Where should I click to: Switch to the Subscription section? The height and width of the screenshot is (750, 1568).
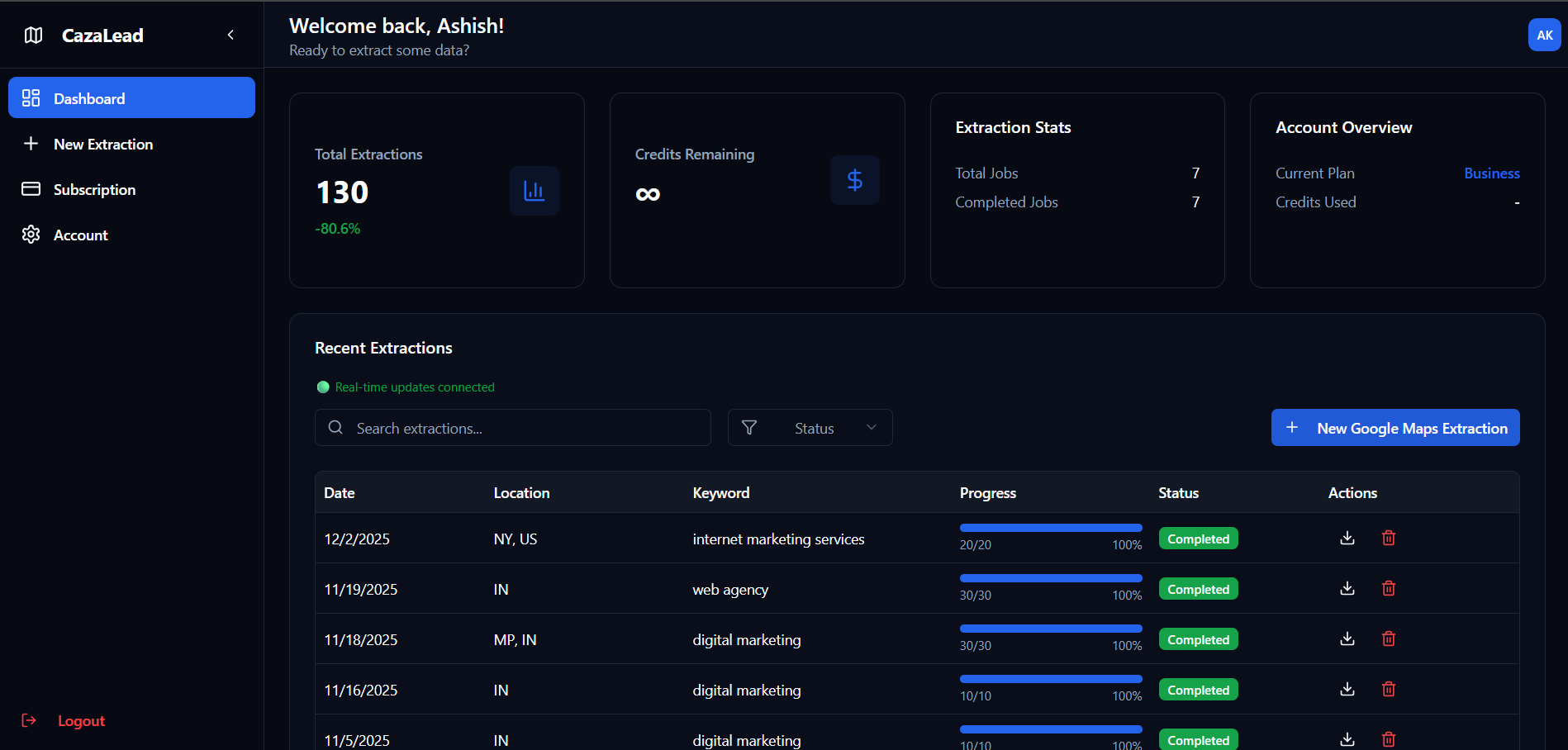click(x=94, y=189)
